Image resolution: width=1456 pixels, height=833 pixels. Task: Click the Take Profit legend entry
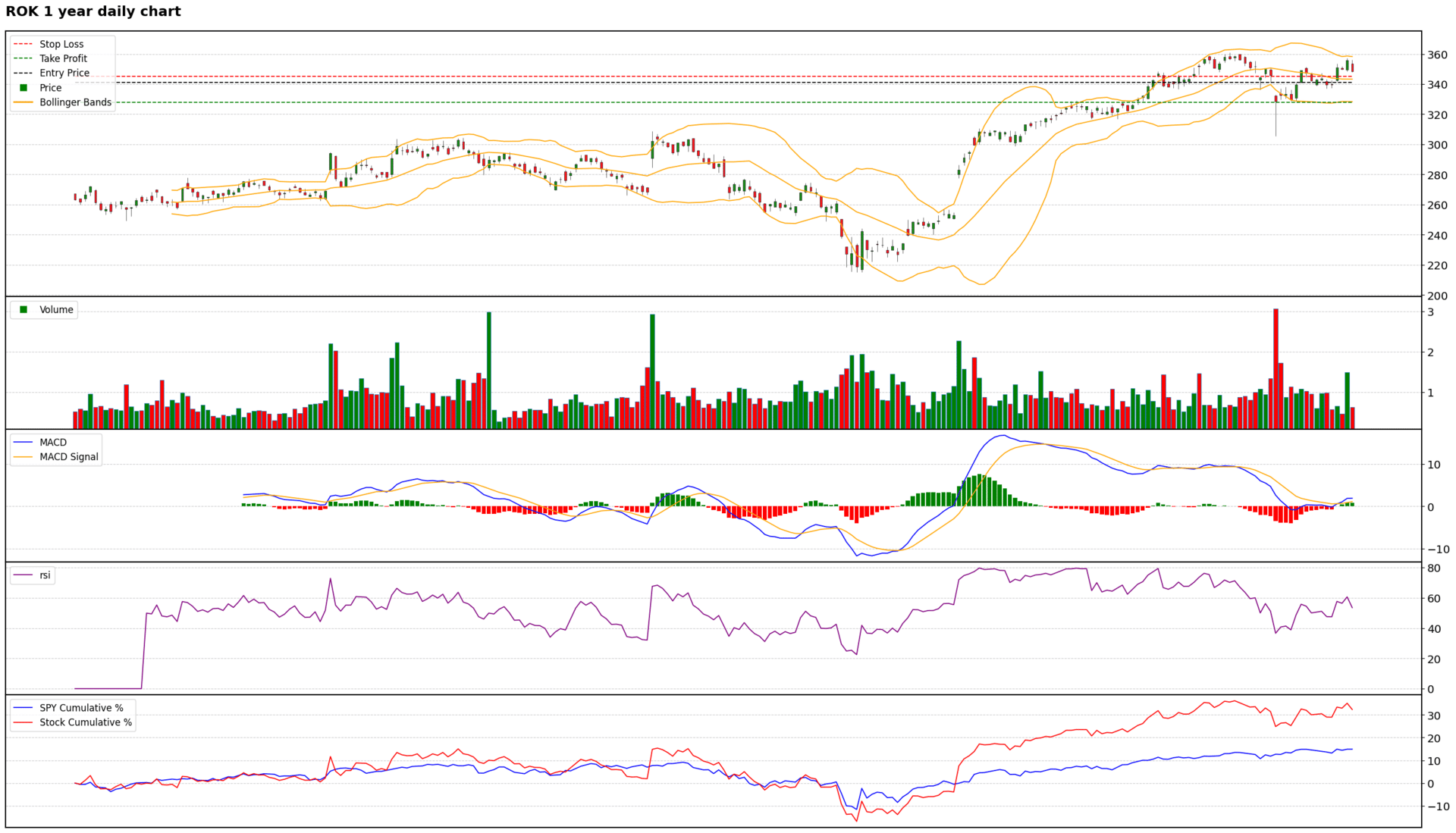[x=63, y=58]
